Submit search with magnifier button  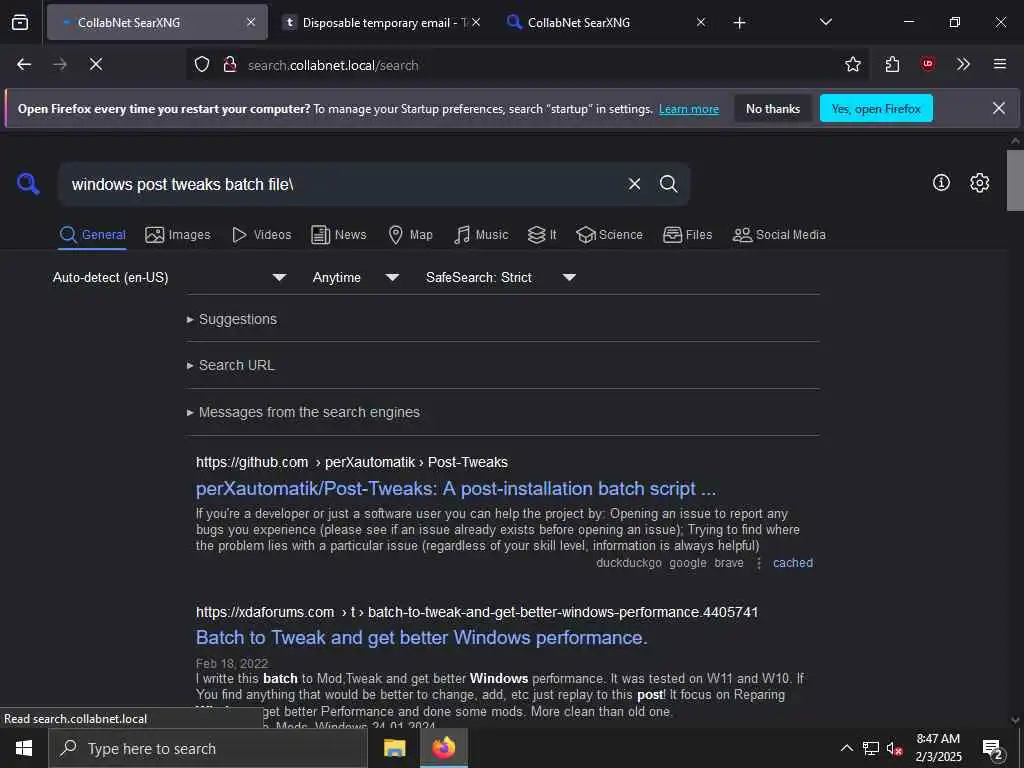[668, 184]
